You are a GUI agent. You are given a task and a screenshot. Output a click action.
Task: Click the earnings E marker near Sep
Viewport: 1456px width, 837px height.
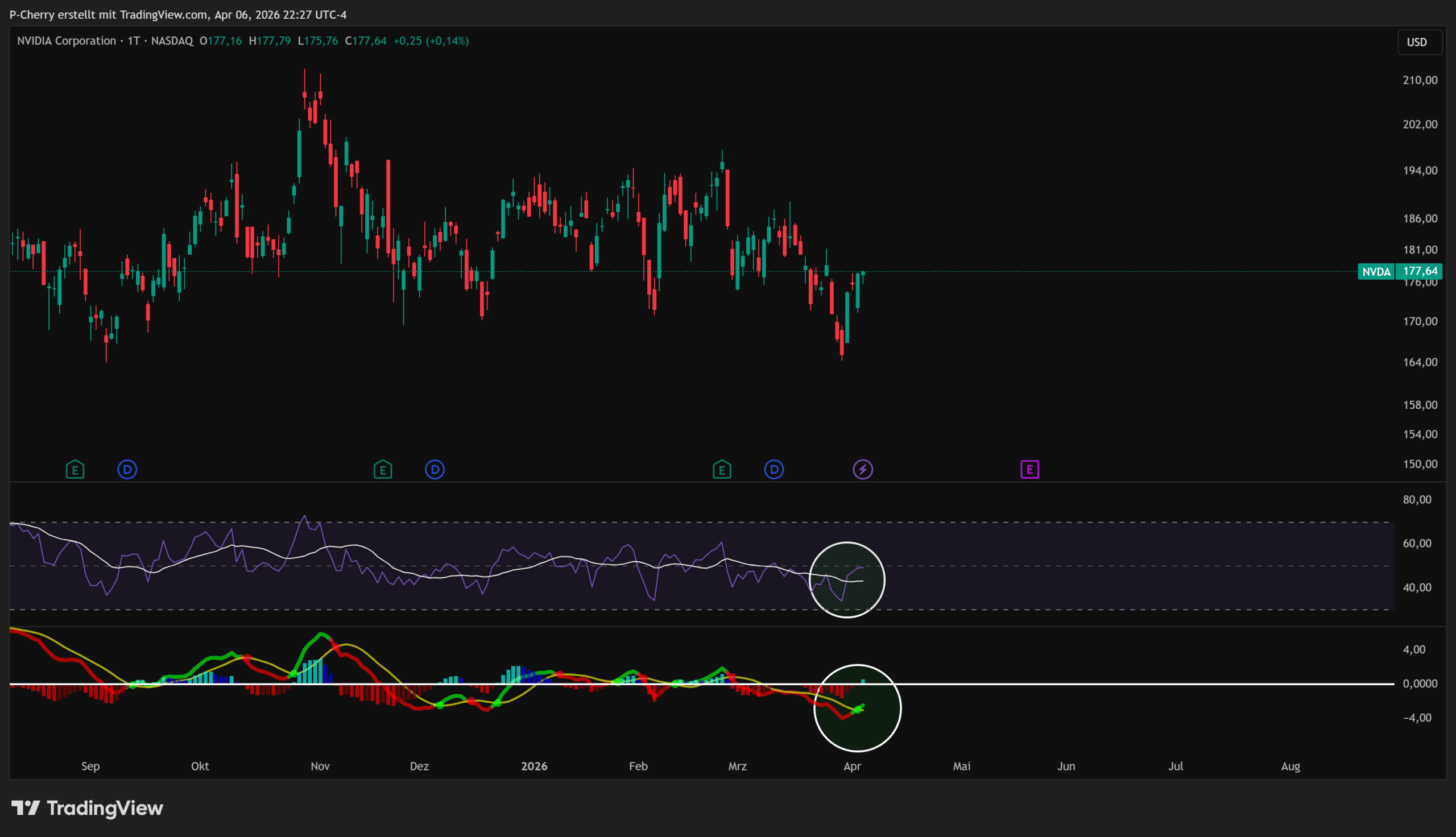(x=75, y=470)
